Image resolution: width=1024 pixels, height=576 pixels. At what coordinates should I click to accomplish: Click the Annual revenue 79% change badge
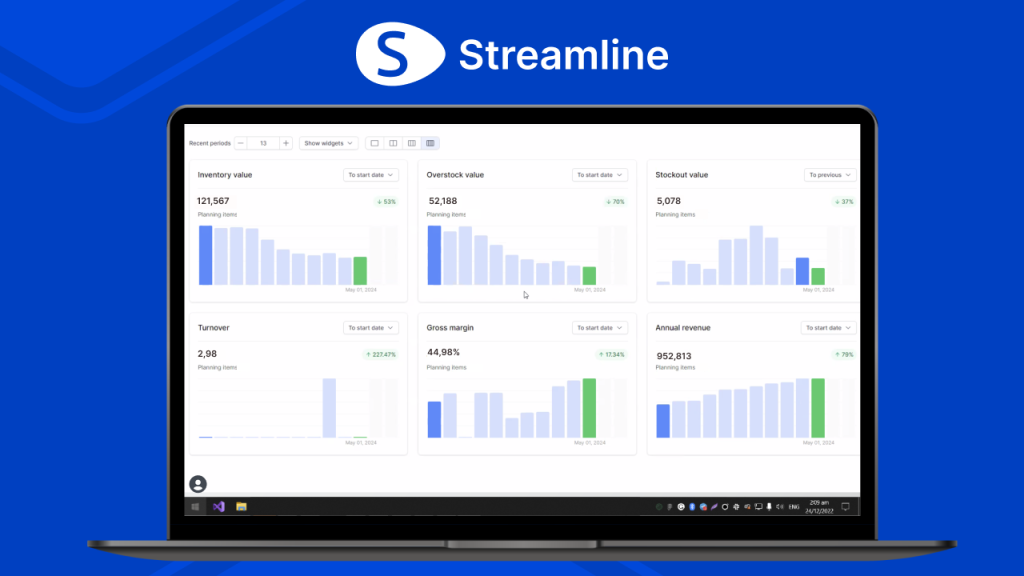(x=844, y=355)
